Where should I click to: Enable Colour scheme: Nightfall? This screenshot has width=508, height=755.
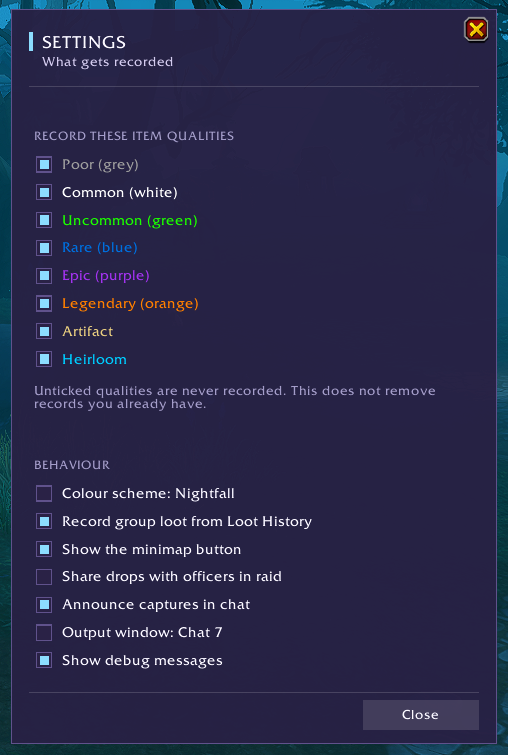(x=44, y=494)
